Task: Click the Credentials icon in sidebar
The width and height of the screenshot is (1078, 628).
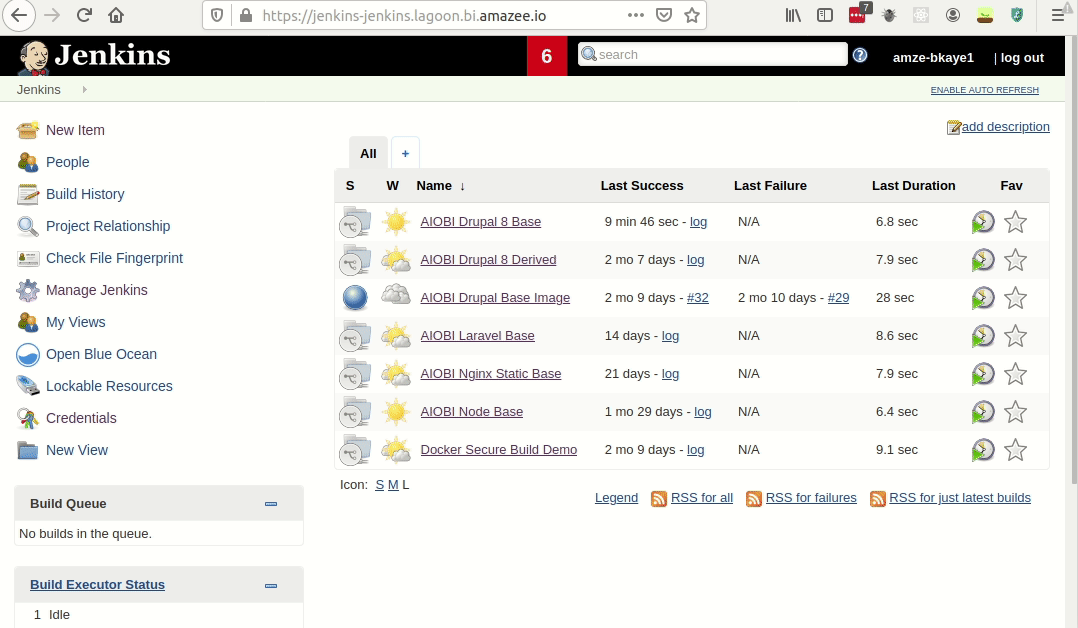Action: pyautogui.click(x=28, y=418)
